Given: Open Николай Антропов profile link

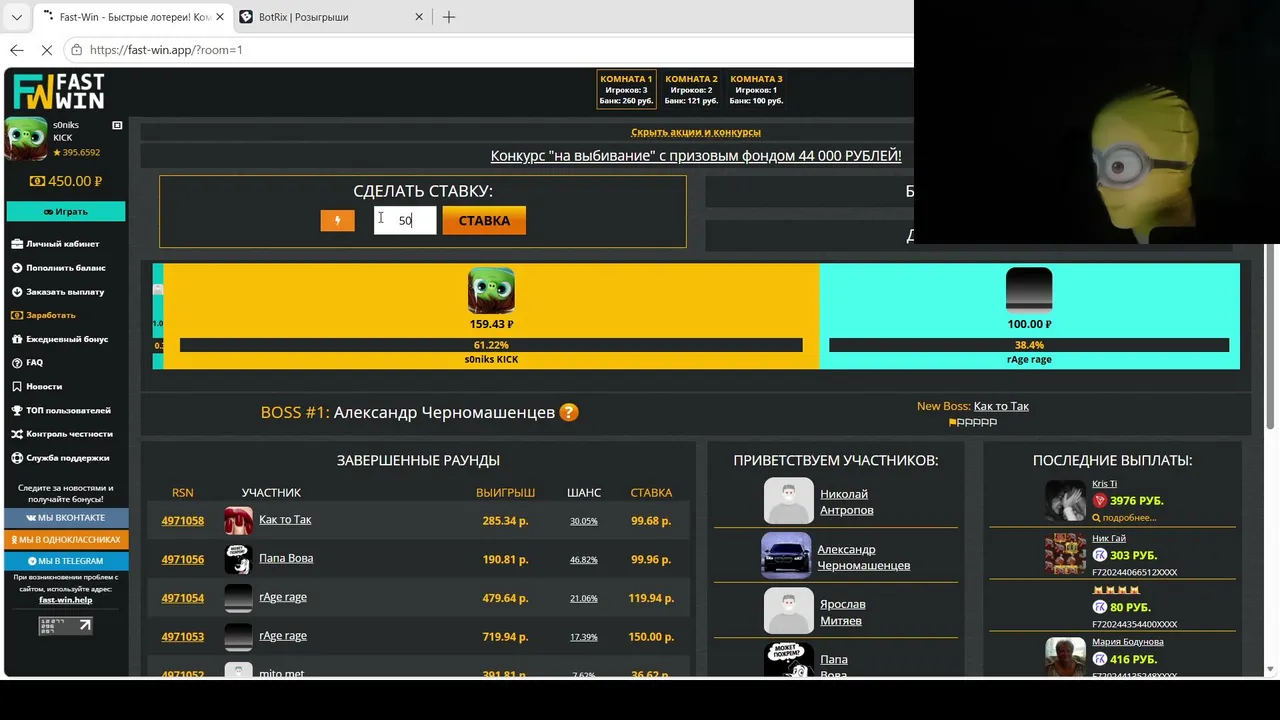Looking at the screenshot, I should [x=846, y=502].
